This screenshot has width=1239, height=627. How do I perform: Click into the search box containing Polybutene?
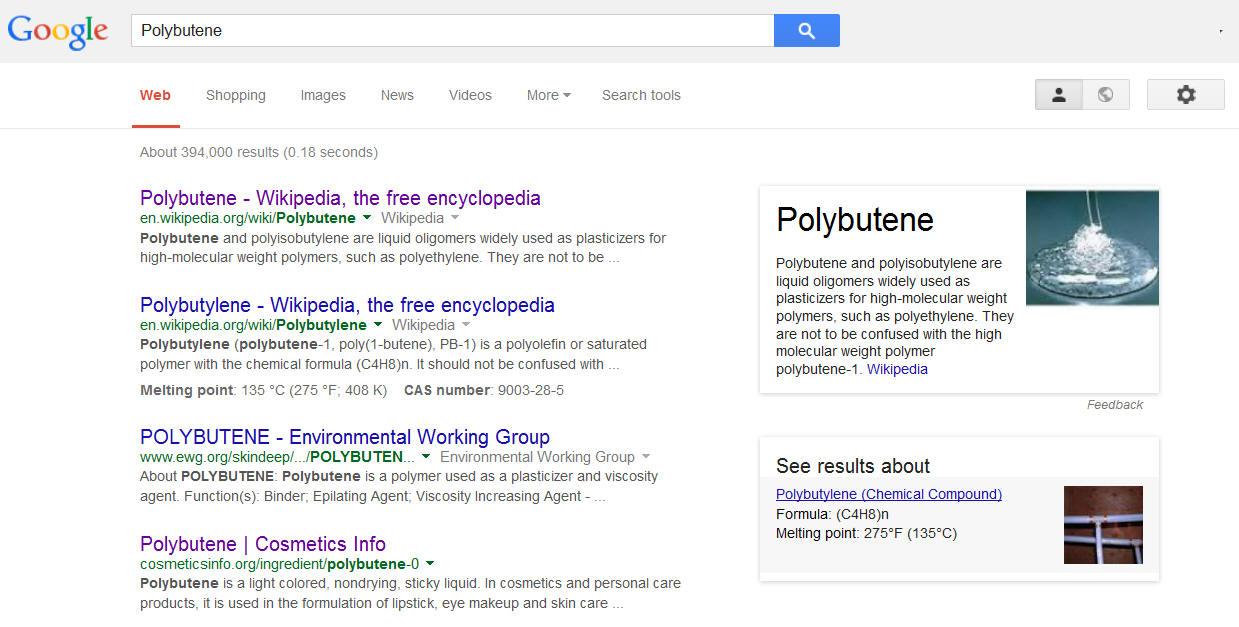click(452, 31)
